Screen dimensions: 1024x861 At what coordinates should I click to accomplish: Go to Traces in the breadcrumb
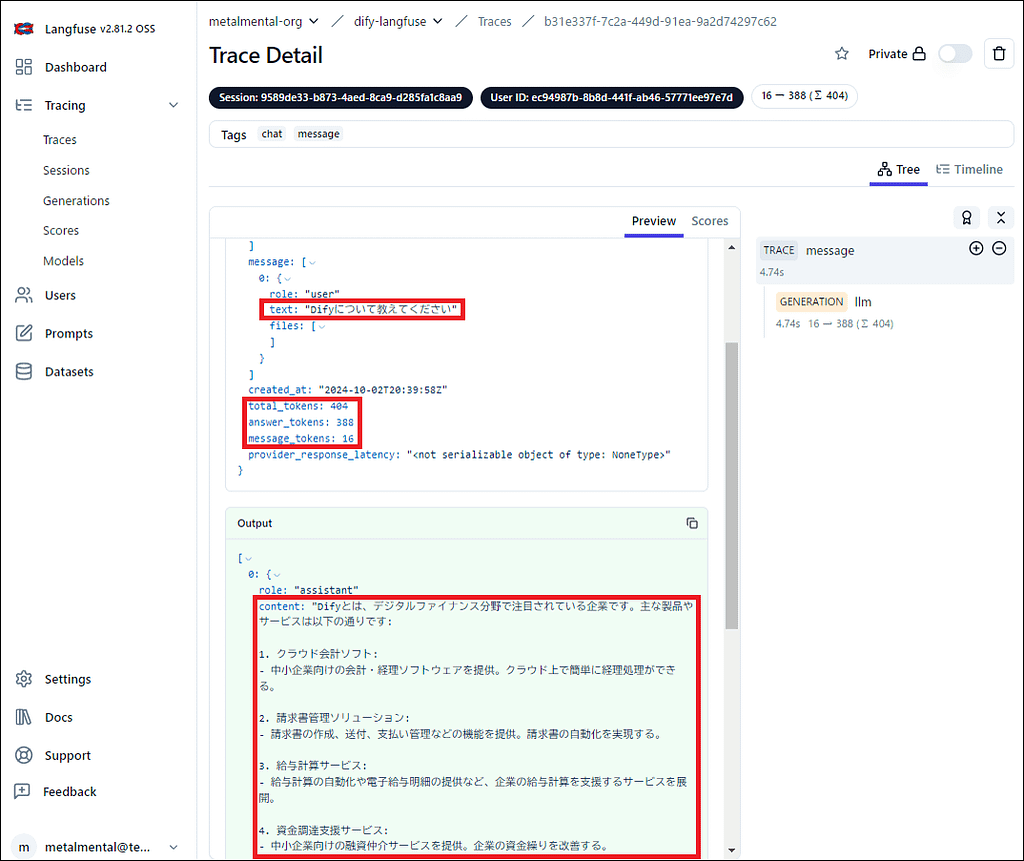(493, 21)
